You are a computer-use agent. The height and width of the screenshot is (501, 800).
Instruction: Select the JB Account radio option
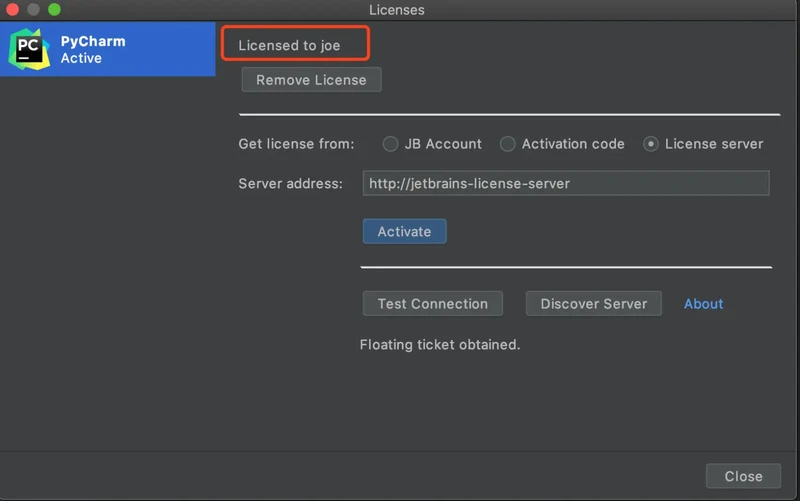click(391, 144)
